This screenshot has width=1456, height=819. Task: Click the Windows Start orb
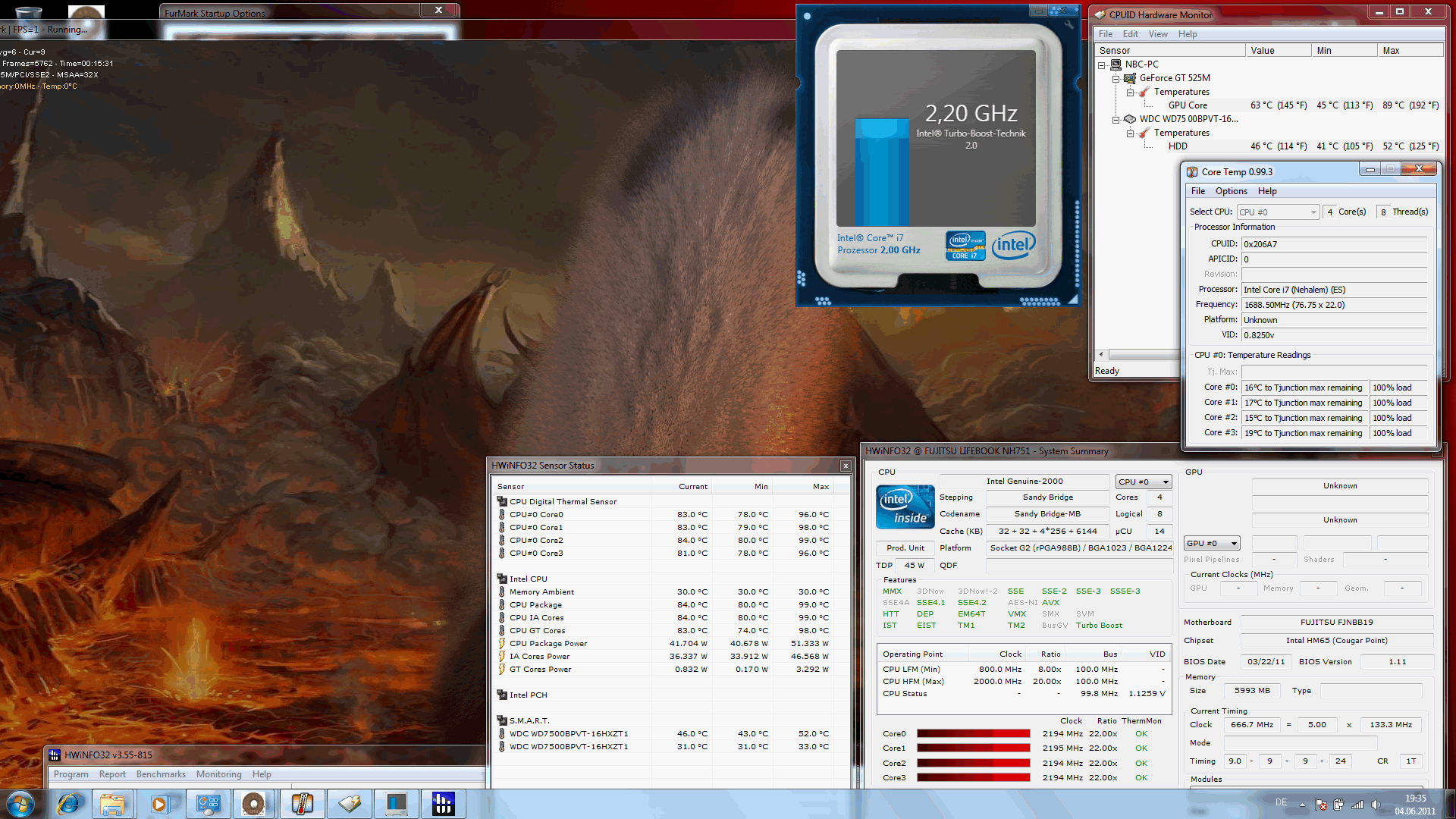[20, 804]
